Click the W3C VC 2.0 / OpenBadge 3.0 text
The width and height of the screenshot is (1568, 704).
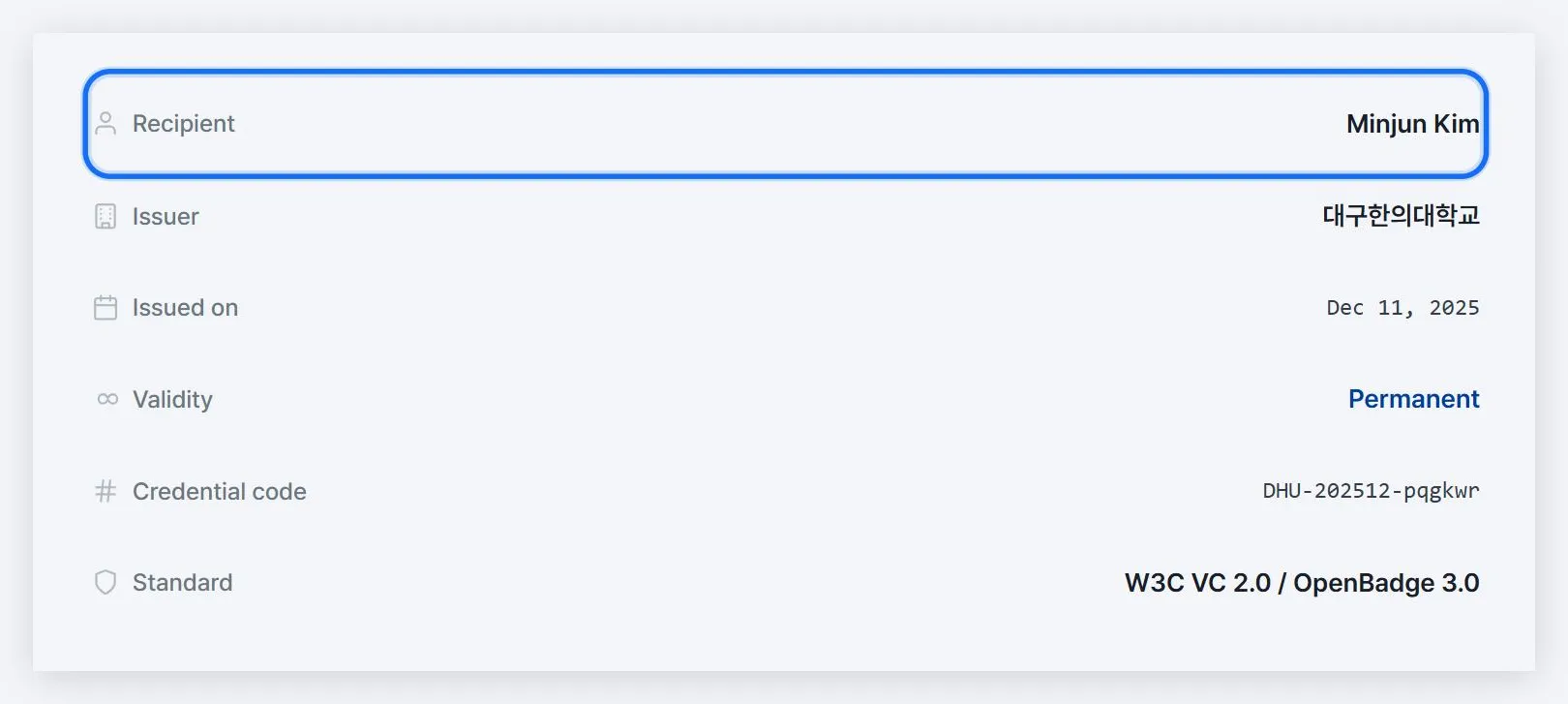(1302, 583)
